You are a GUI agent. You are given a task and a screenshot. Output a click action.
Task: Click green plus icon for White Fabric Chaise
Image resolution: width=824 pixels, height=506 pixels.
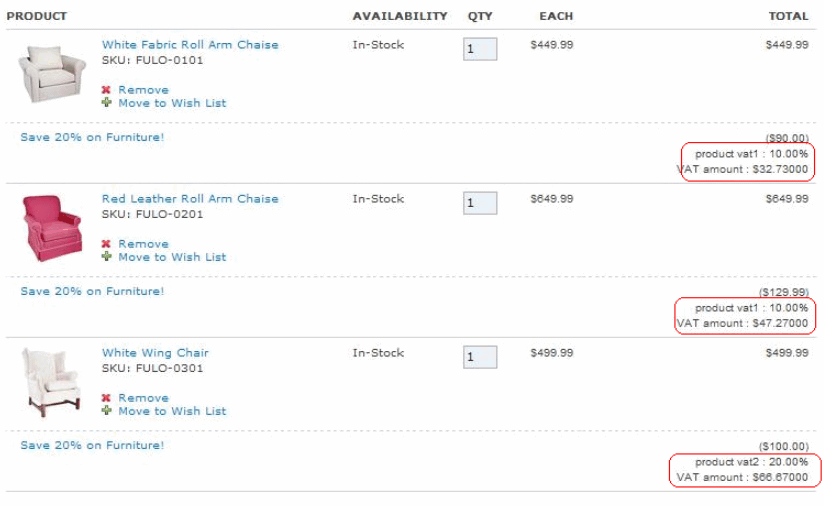point(106,103)
